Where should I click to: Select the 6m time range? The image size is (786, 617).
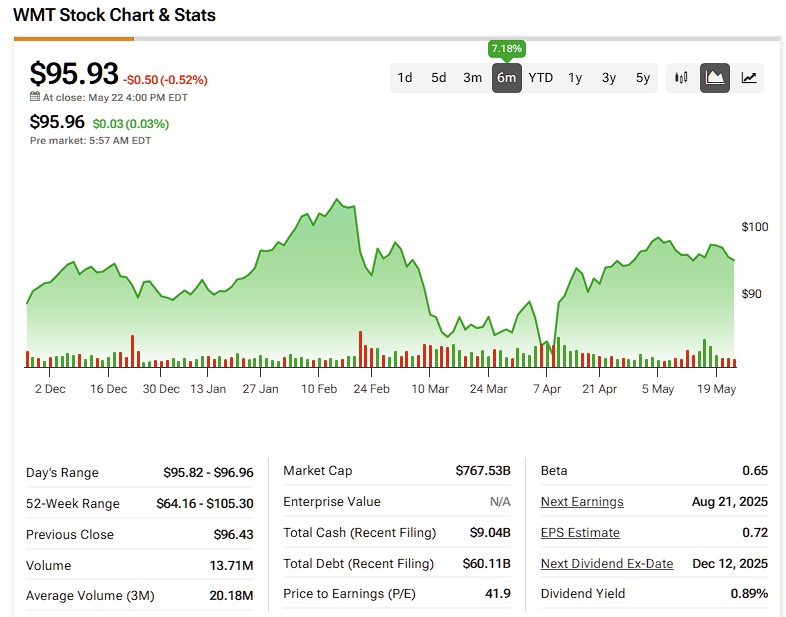coord(506,78)
